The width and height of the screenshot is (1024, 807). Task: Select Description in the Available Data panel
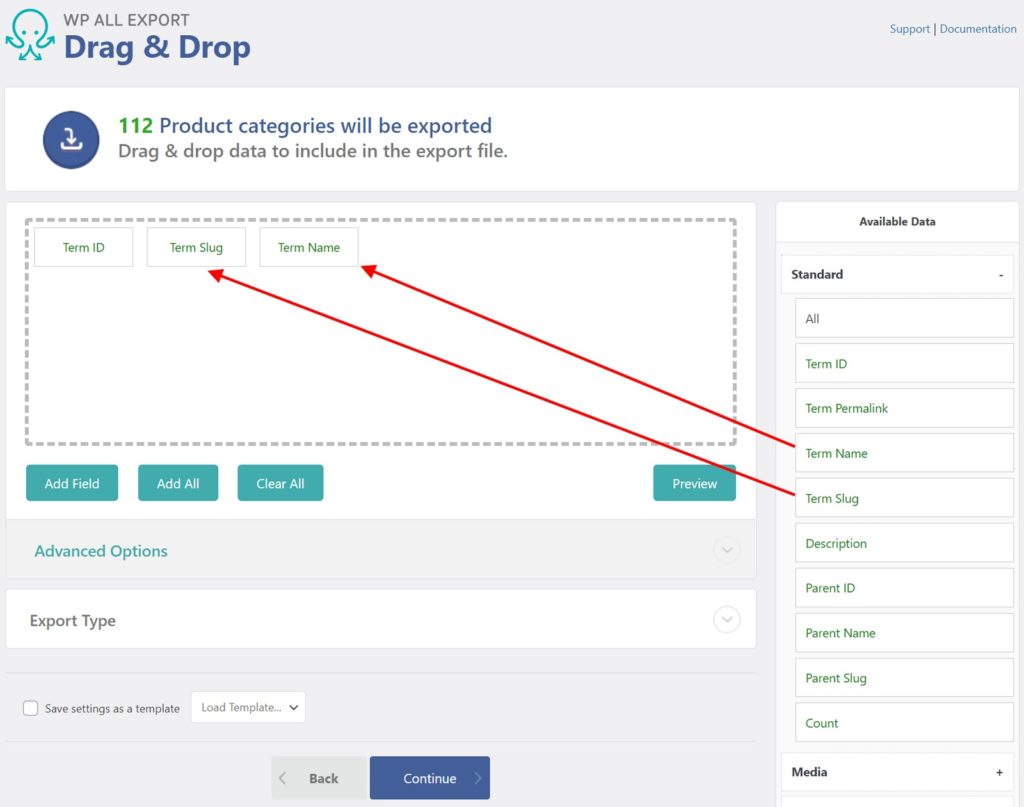pos(903,543)
